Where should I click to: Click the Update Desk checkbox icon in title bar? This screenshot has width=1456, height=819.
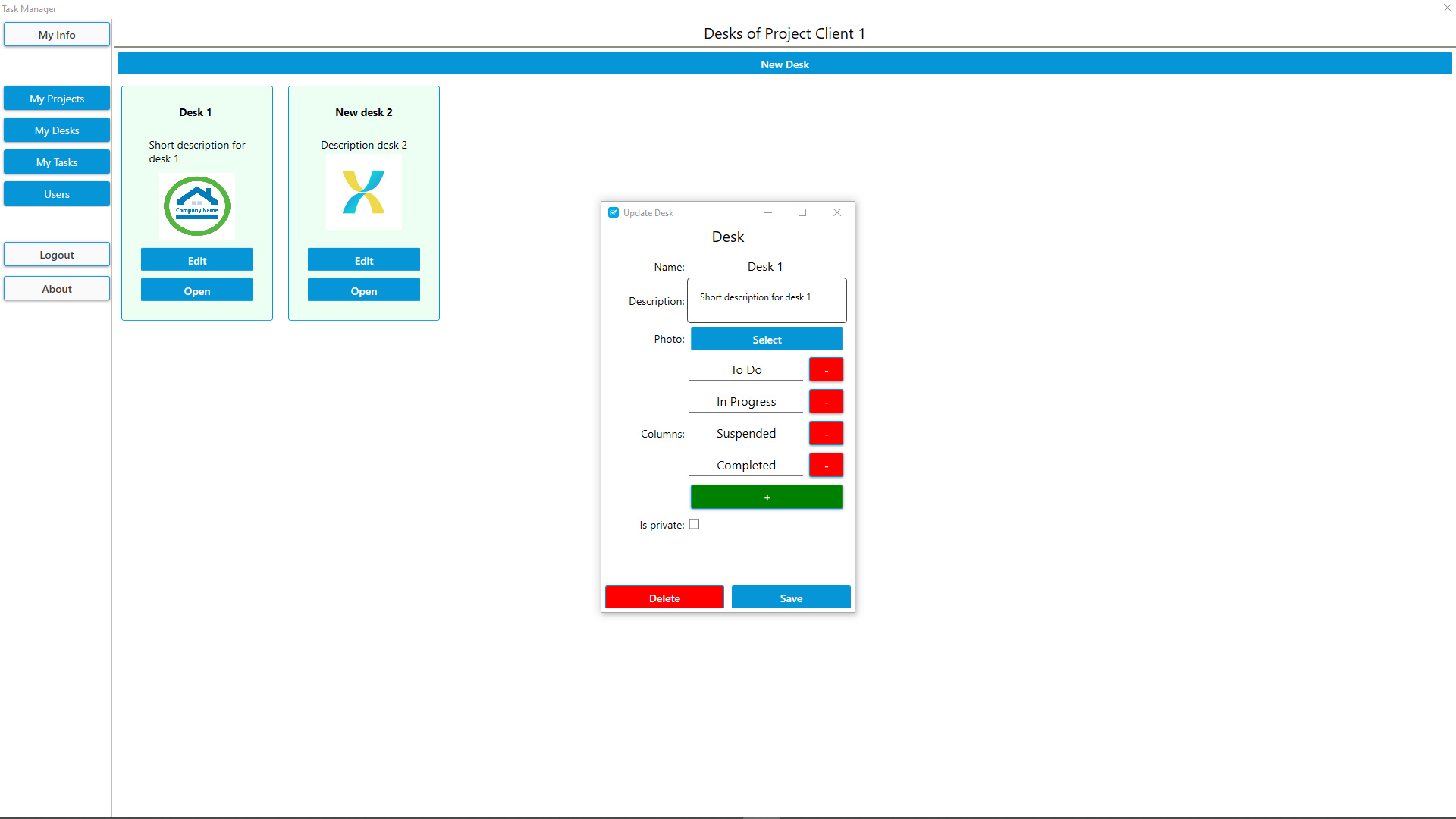point(613,212)
